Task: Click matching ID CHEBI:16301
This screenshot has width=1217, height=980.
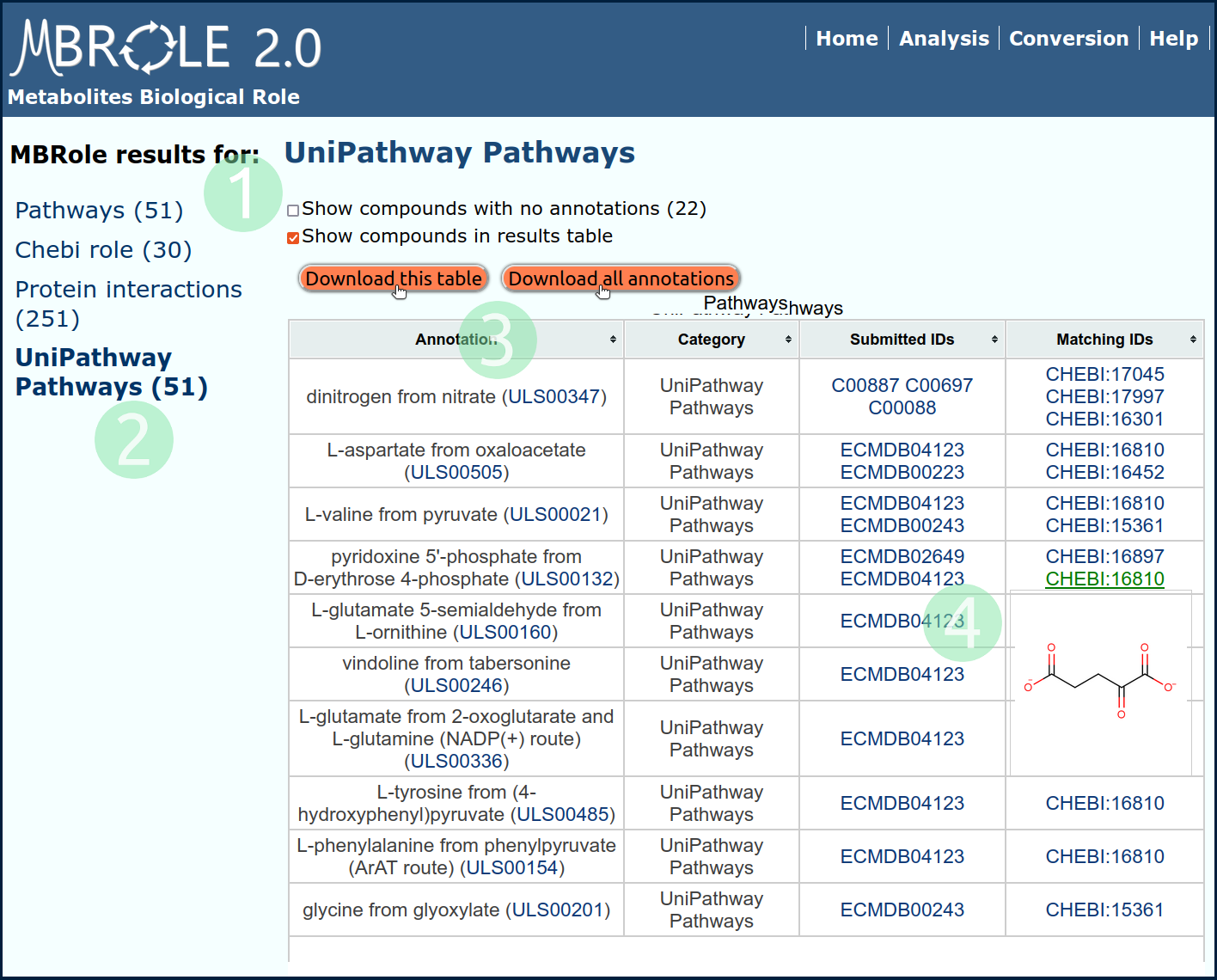Action: pyautogui.click(x=1104, y=419)
